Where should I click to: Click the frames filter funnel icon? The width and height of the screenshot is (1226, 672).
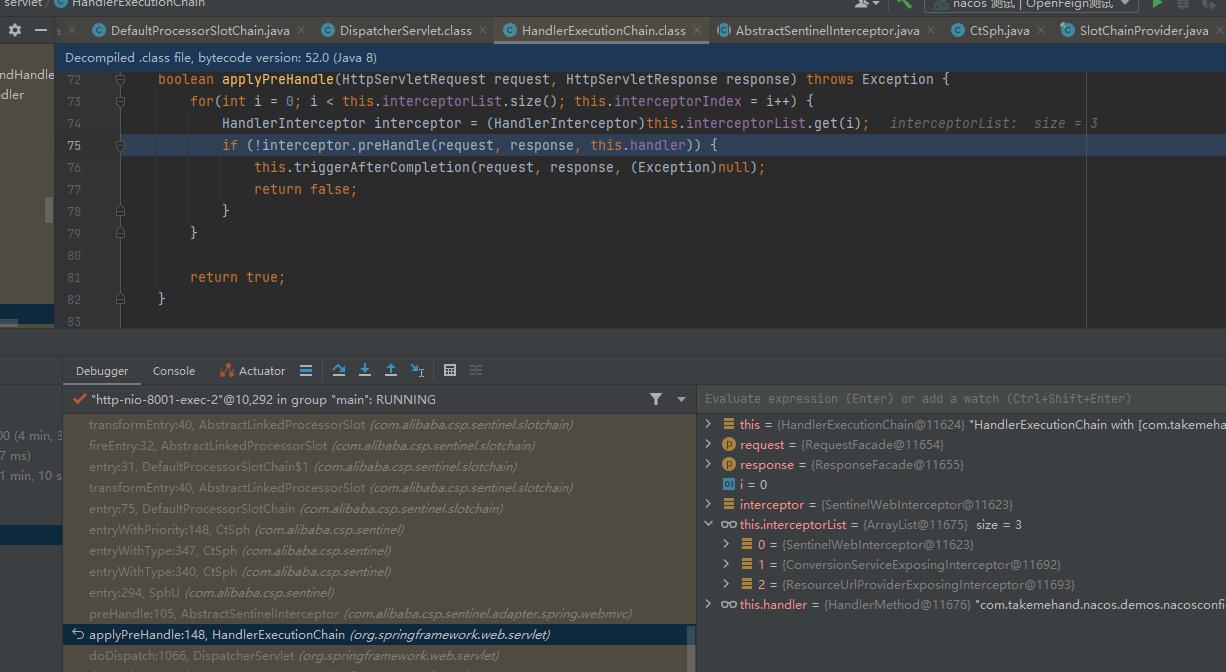pyautogui.click(x=656, y=399)
